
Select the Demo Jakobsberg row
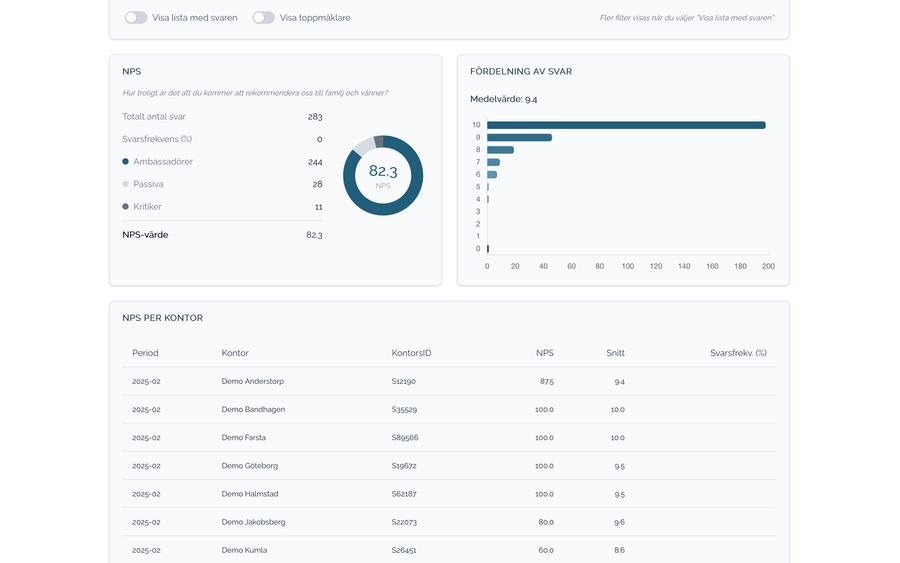click(449, 522)
